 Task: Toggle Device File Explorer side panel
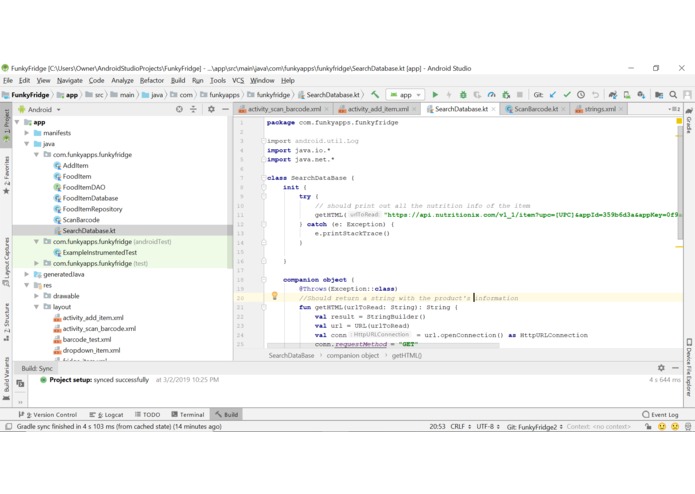[689, 368]
